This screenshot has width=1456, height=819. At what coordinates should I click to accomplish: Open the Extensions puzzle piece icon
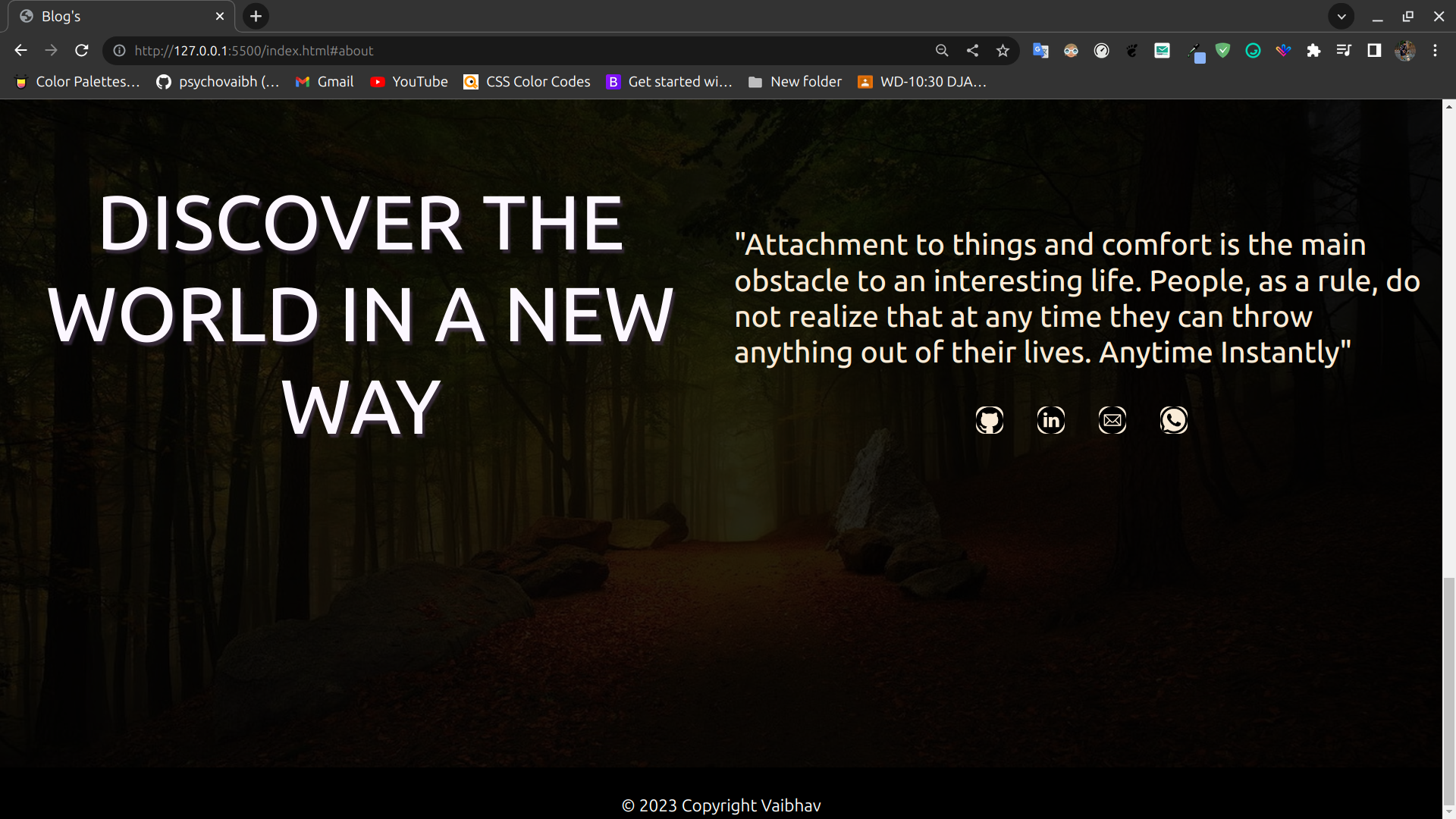point(1314,51)
